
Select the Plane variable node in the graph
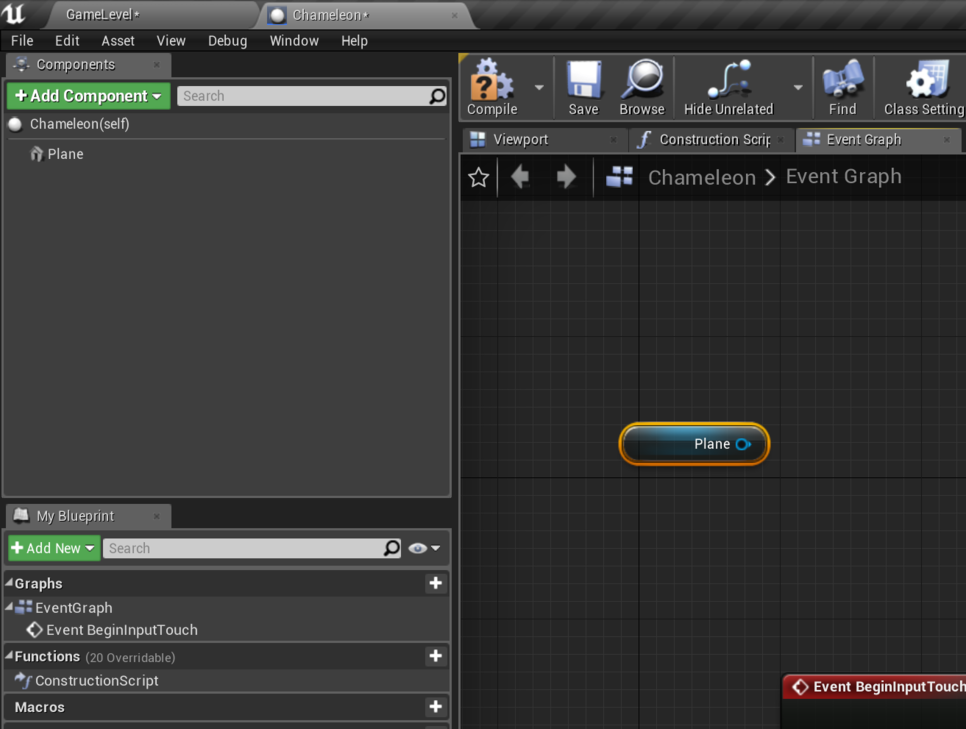tap(694, 444)
